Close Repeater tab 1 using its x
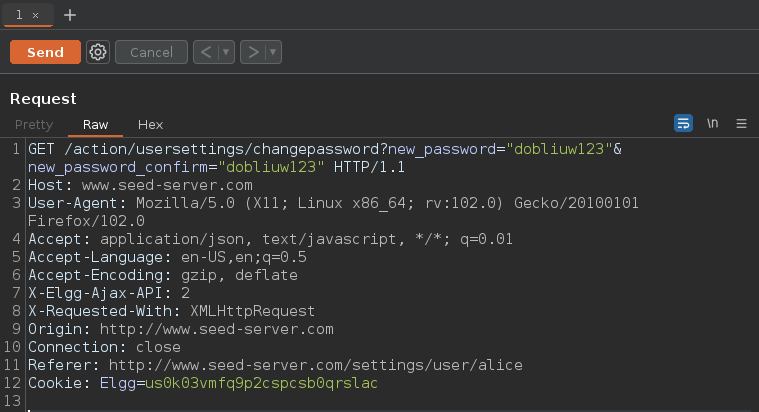This screenshot has width=759, height=412. [35, 16]
